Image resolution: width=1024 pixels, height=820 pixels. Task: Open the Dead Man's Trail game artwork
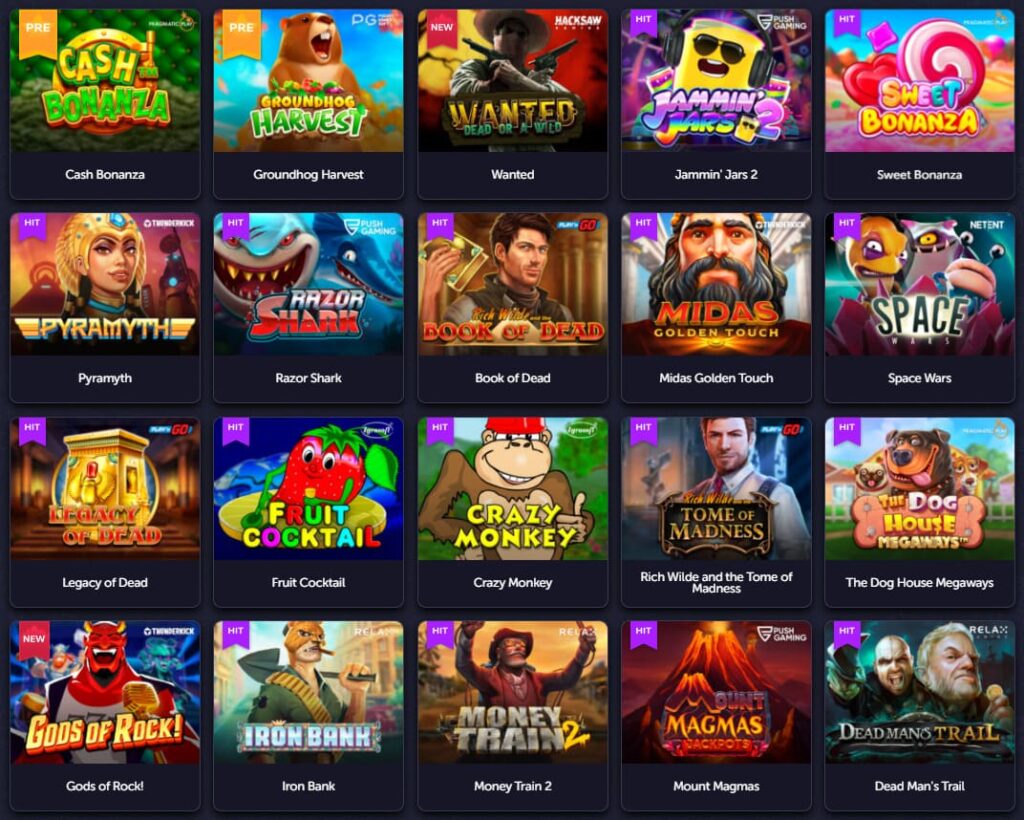[920, 693]
